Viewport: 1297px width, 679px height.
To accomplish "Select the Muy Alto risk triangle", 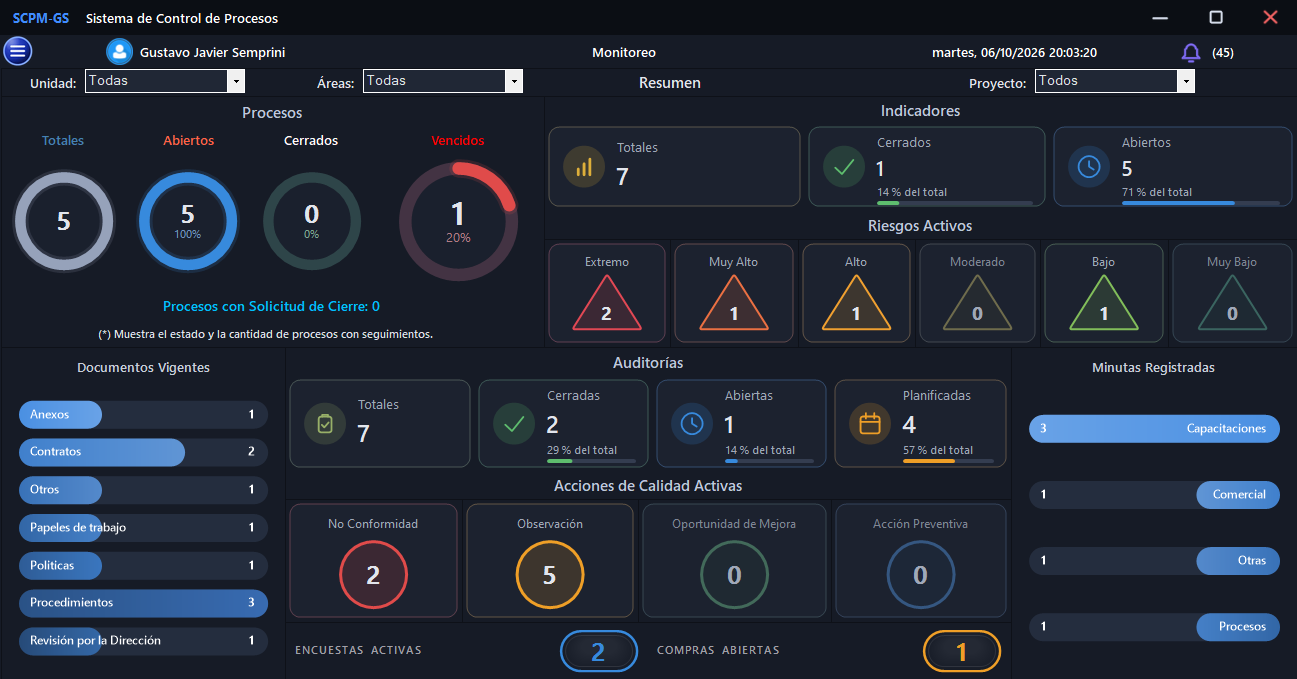I will click(734, 303).
